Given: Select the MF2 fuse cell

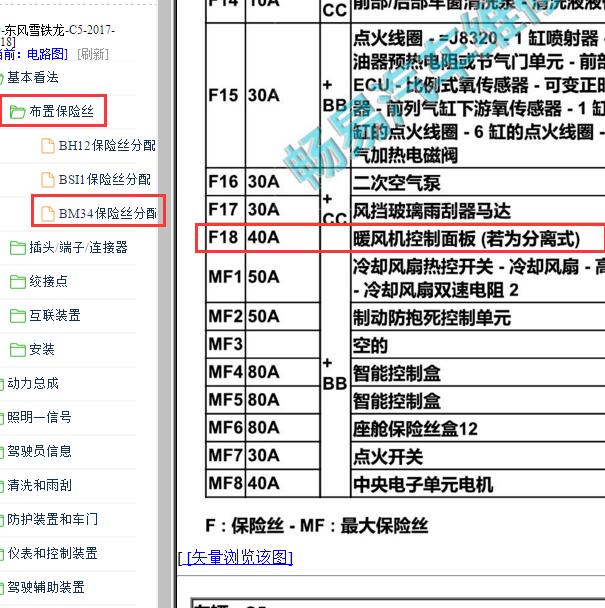Looking at the screenshot, I should [x=225, y=316].
